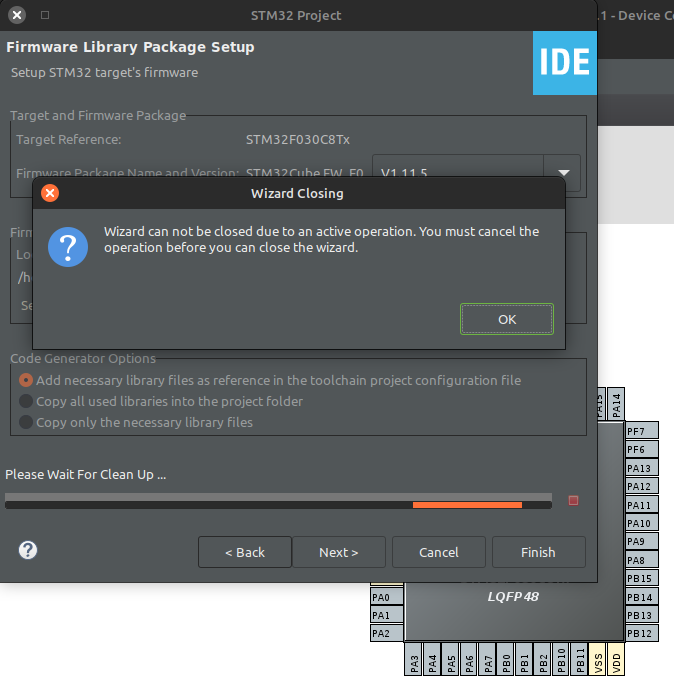Close the STM32 Project window
The width and height of the screenshot is (674, 691).
pyautogui.click(x=17, y=15)
